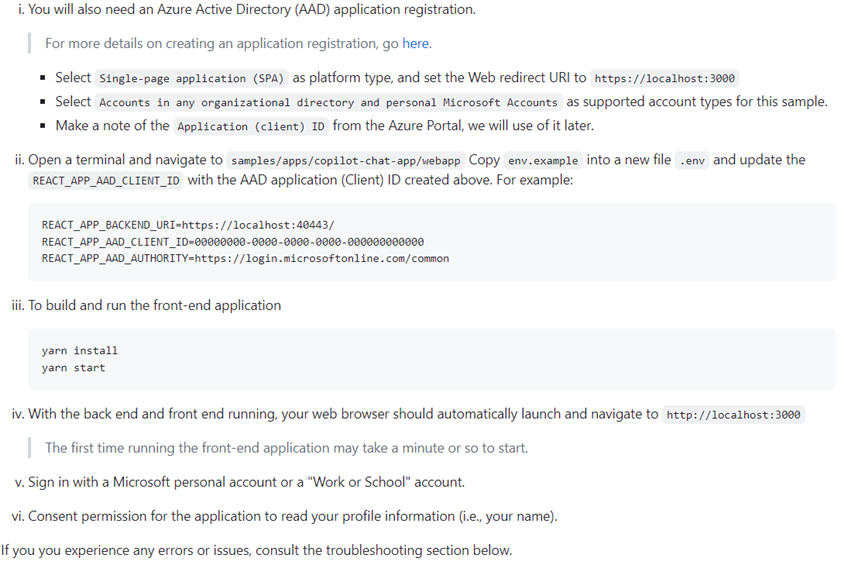Click the "yarn start" command line
Image resolution: width=865 pixels, height=565 pixels.
coord(73,368)
